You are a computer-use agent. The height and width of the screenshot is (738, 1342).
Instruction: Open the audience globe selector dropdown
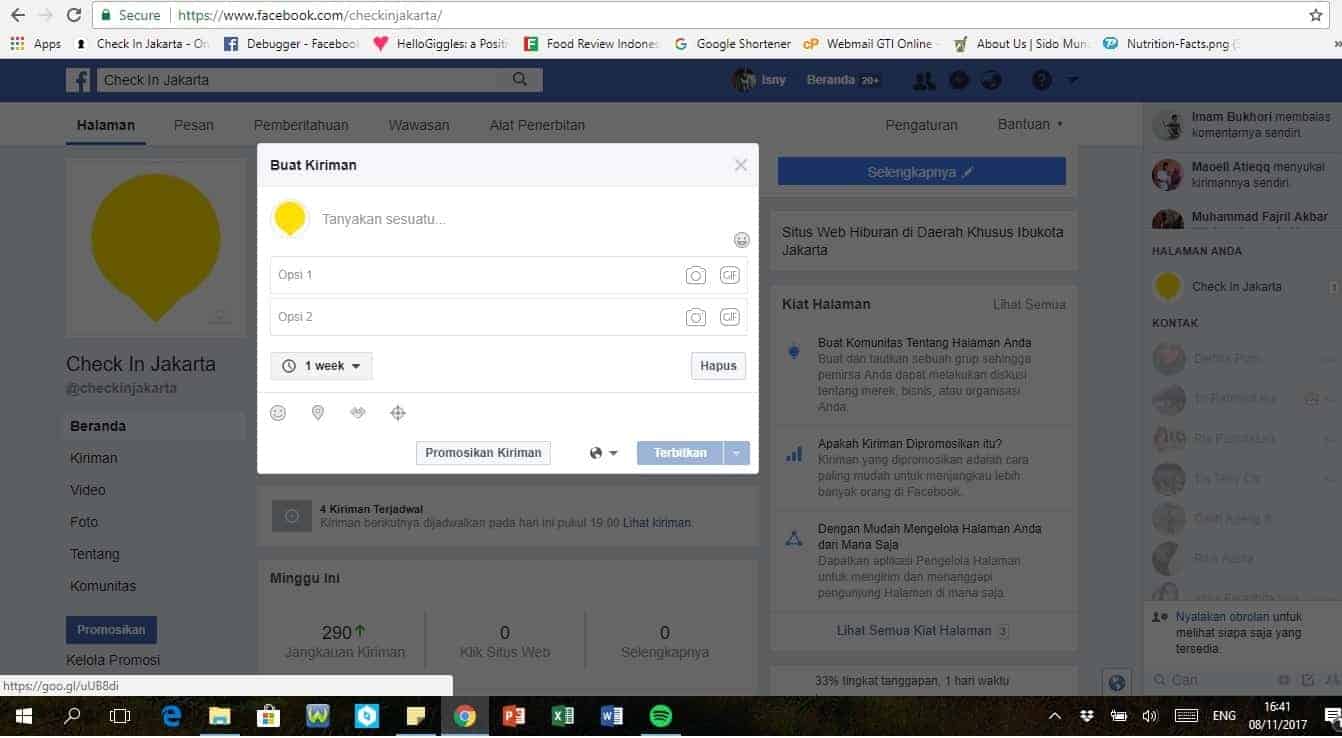[603, 453]
